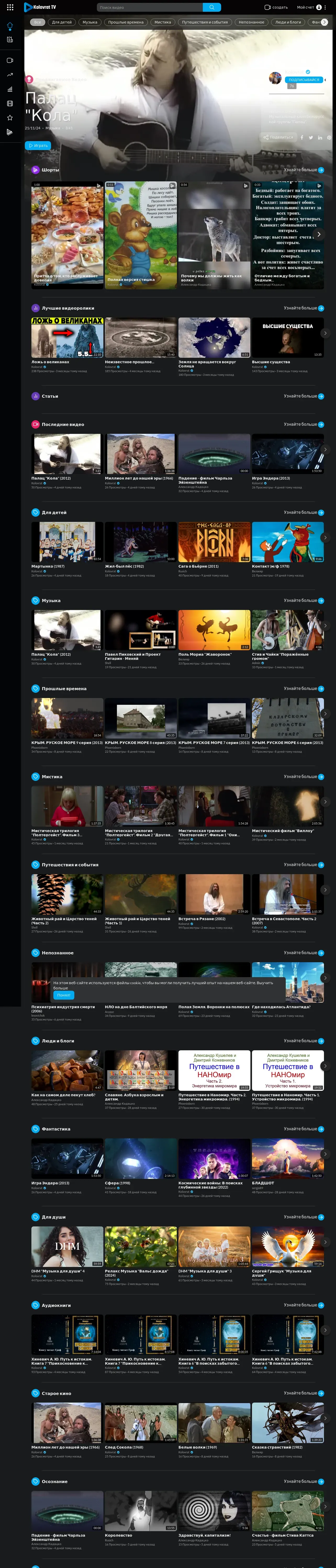Advance 'Для детей' carousel right
This screenshot has width=336, height=1568.
click(325, 538)
